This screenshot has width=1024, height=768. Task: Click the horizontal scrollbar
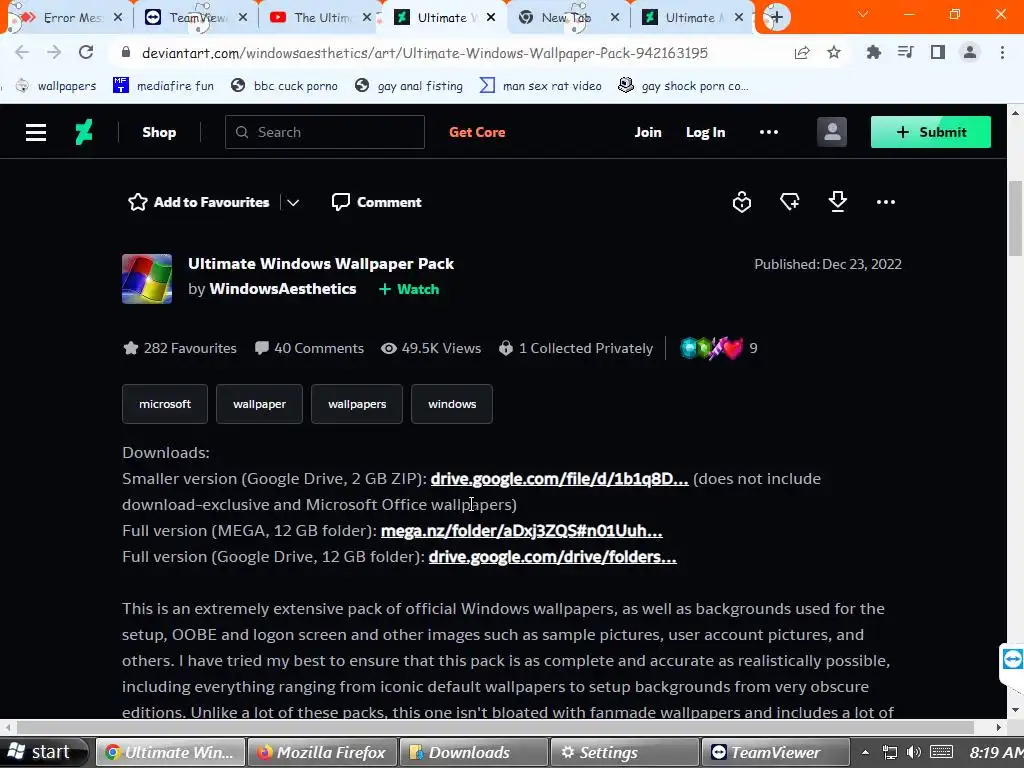(x=496, y=727)
